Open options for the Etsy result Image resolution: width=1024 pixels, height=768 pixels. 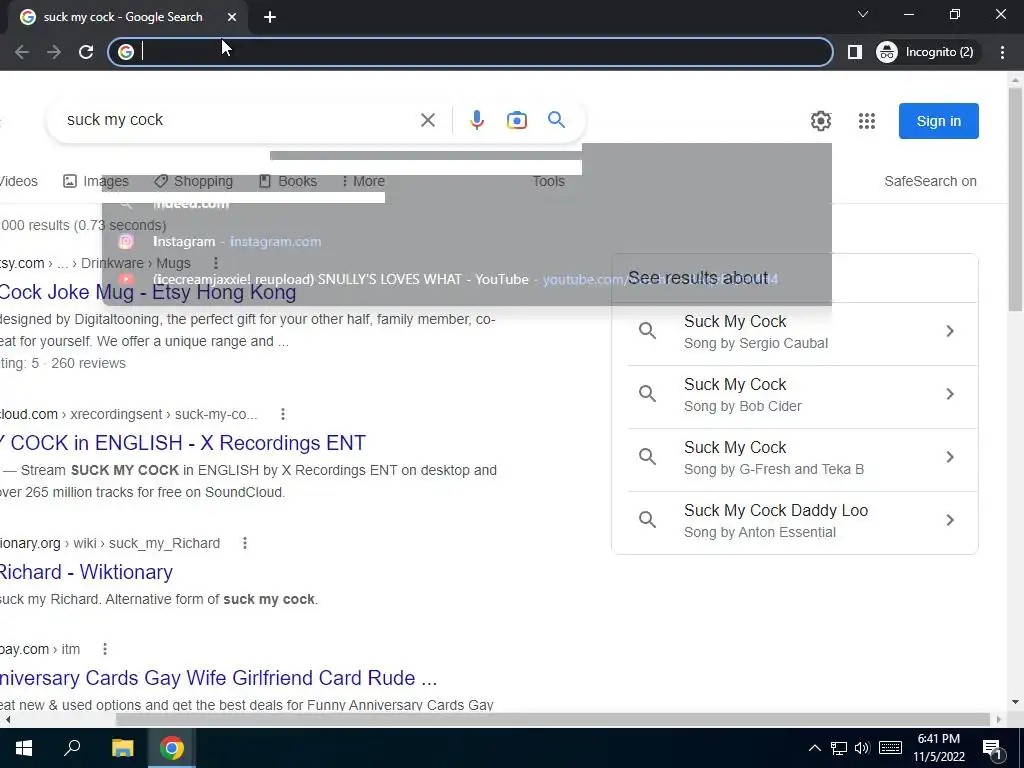point(216,263)
